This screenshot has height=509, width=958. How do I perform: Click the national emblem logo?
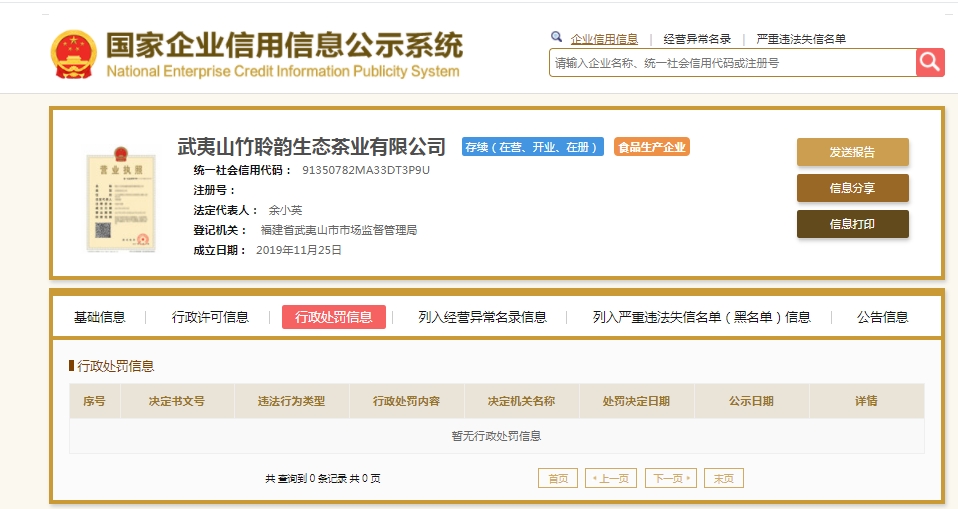(73, 55)
